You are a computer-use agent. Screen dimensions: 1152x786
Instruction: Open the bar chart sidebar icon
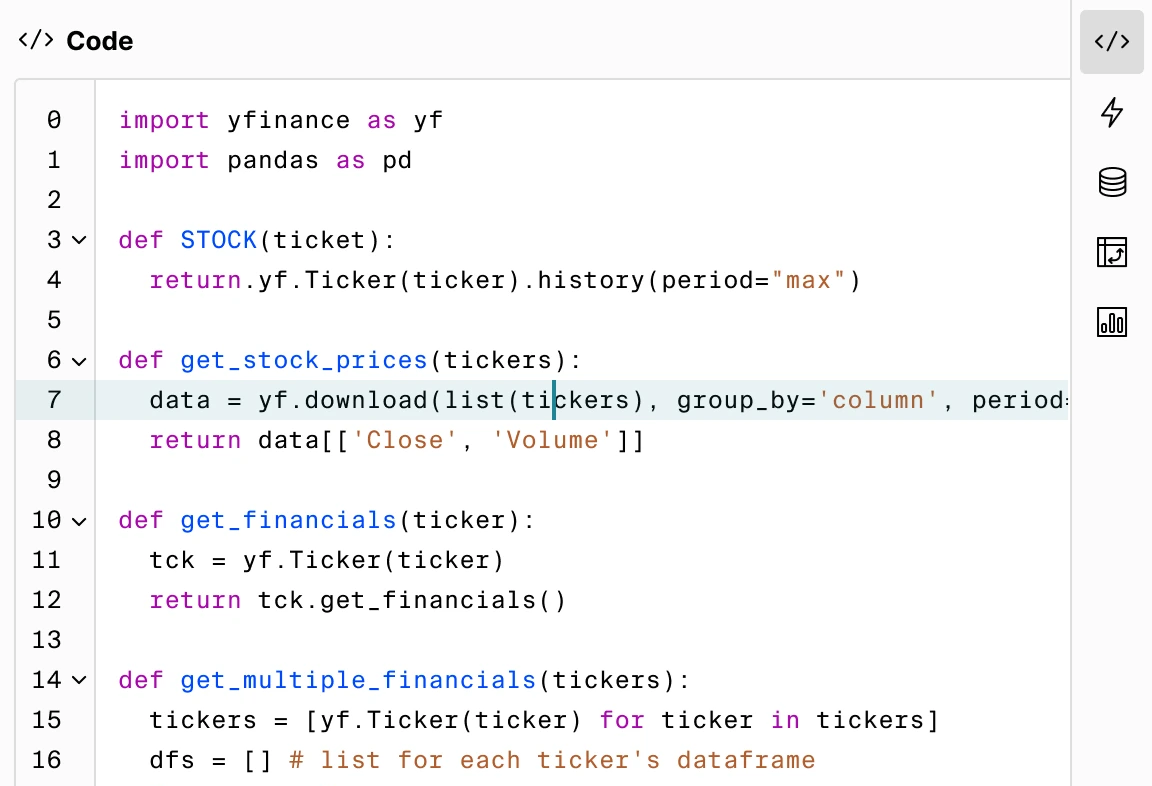point(1111,322)
